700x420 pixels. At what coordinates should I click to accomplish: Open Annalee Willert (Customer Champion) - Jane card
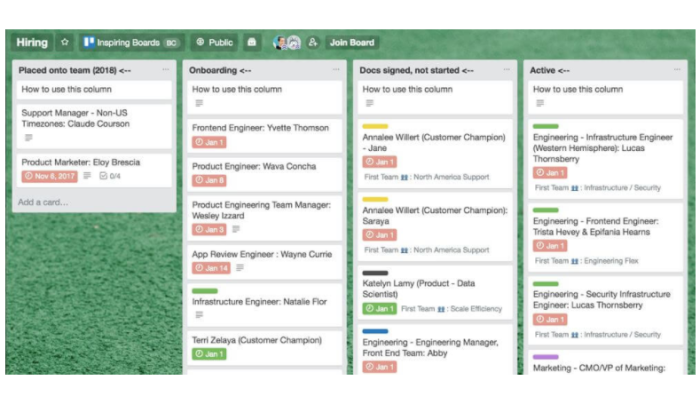(x=435, y=154)
